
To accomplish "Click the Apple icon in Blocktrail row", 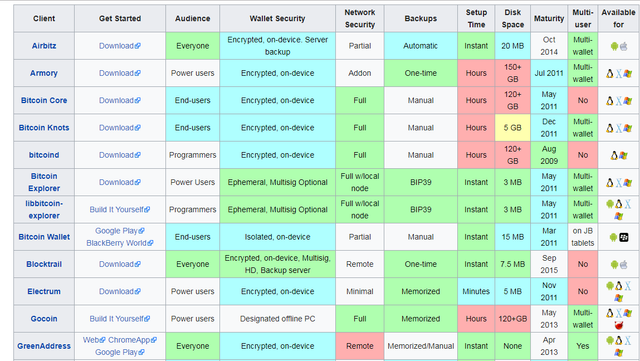I will (623, 265).
